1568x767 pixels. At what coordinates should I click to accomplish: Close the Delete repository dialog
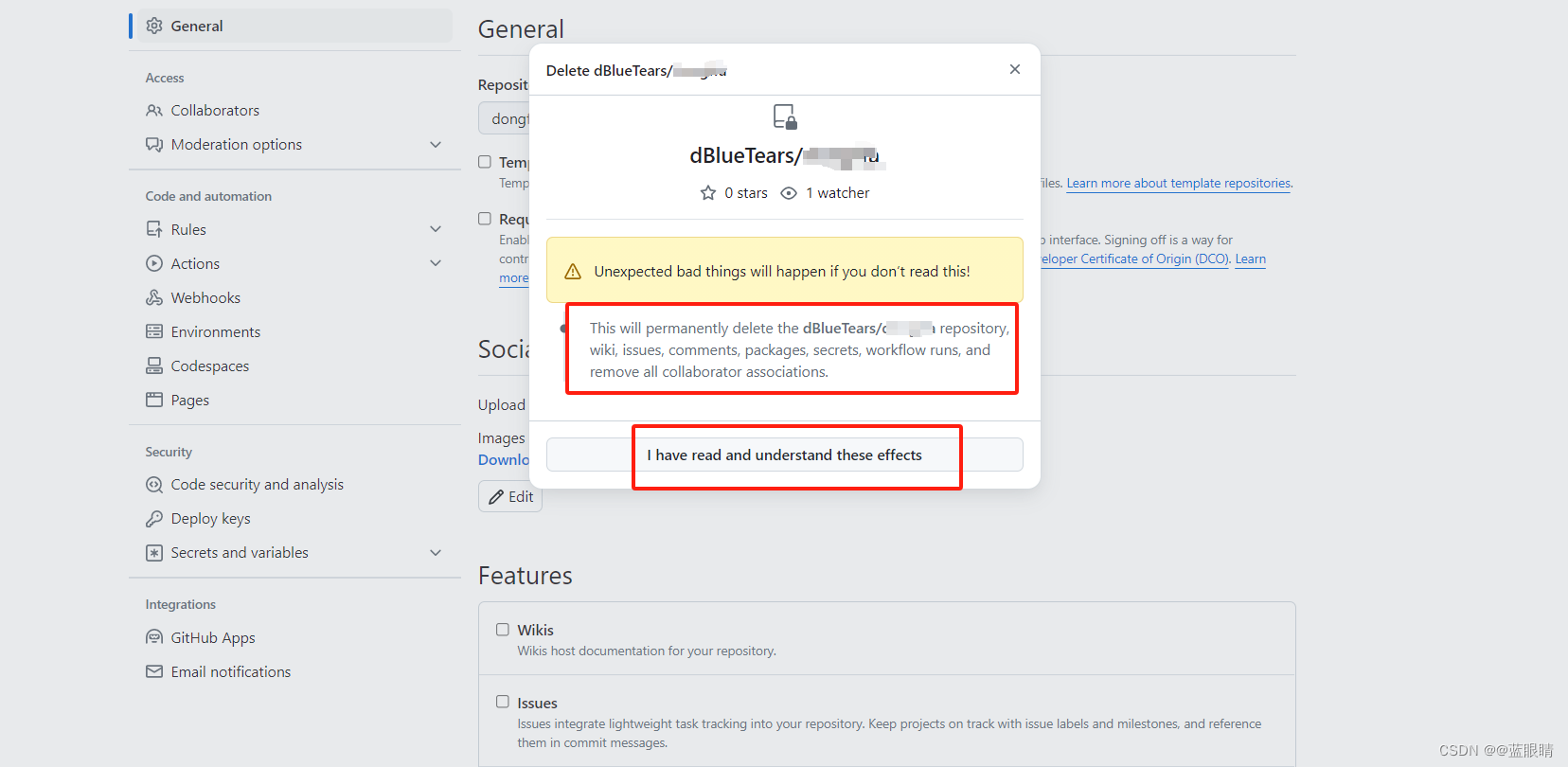click(1015, 69)
